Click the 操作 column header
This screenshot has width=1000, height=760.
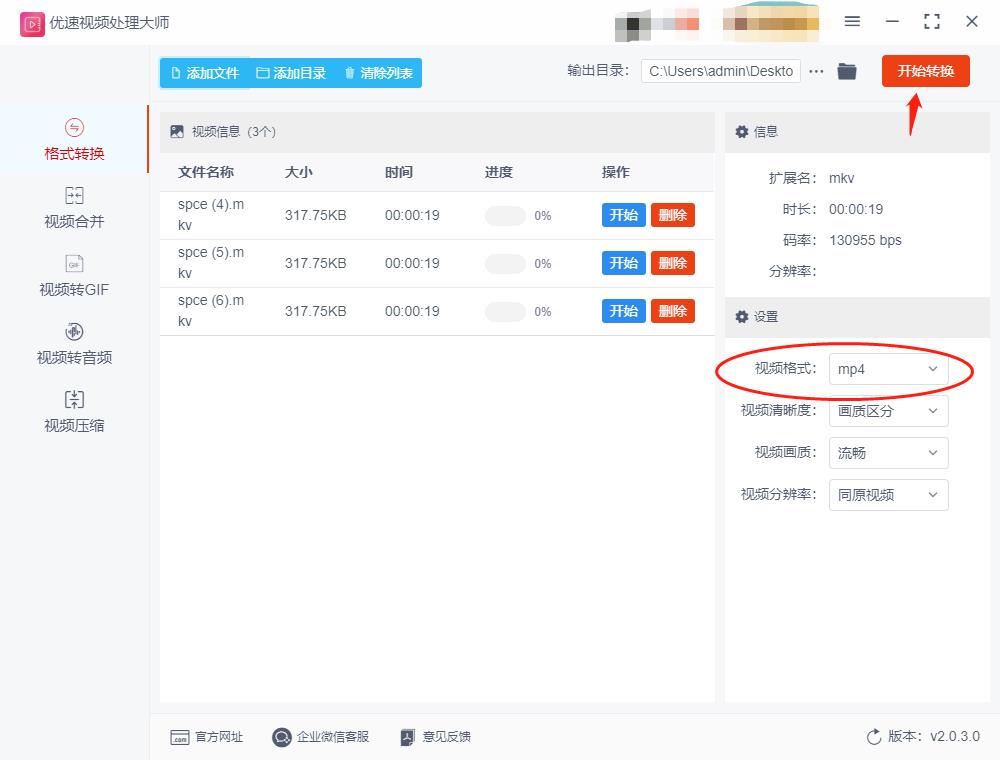click(615, 172)
